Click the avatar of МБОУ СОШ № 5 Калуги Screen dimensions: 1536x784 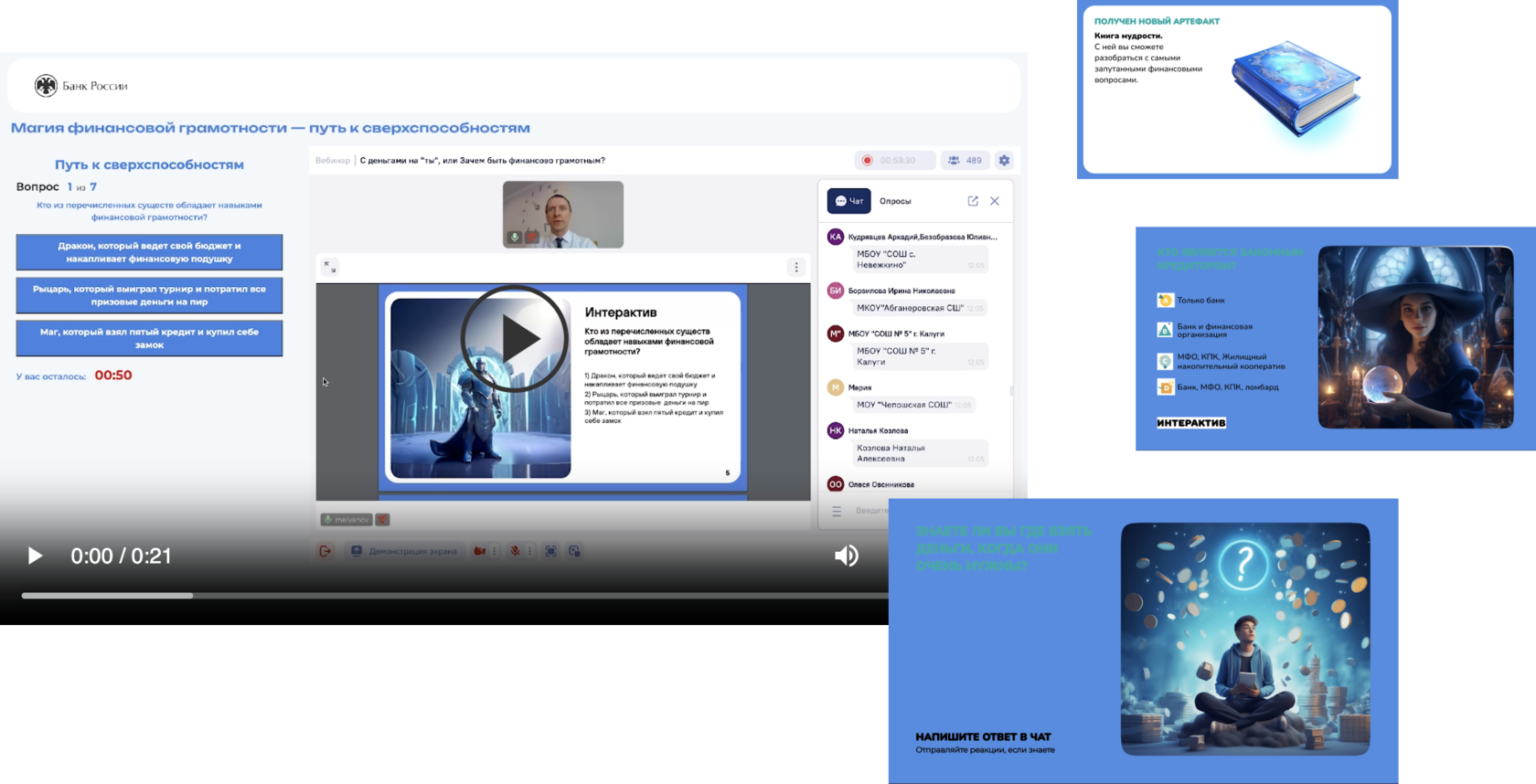click(836, 334)
